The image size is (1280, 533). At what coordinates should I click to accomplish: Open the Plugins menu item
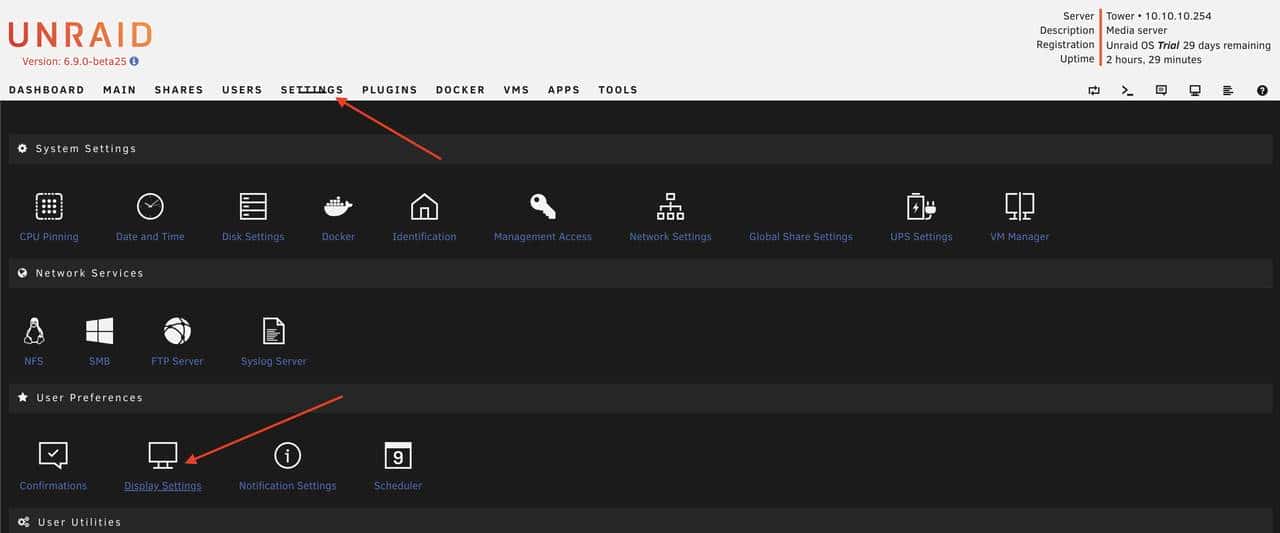pos(389,90)
